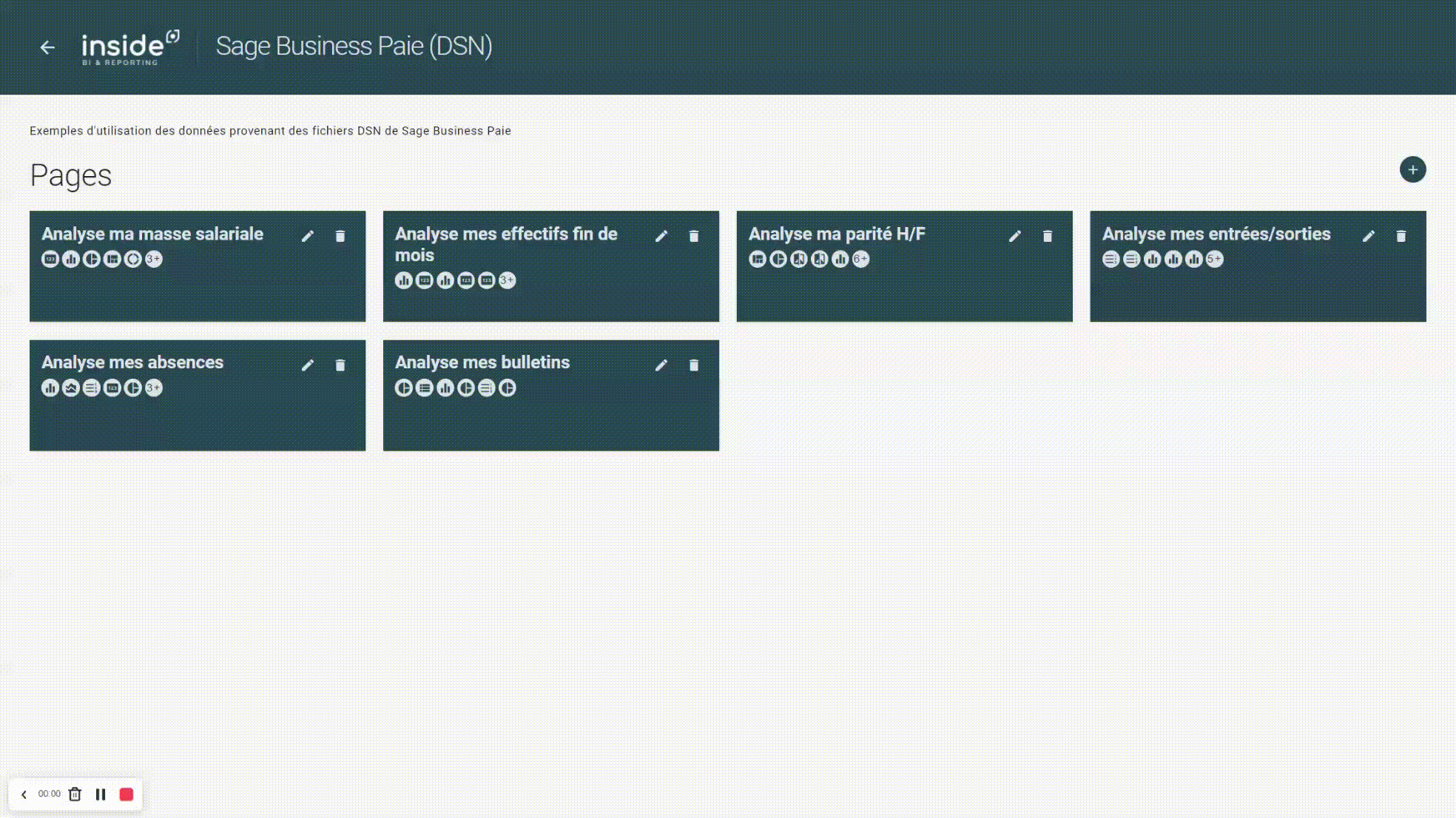Click the 3+ badge in effectifs fin de mois card
The height and width of the screenshot is (818, 1456).
tap(508, 280)
